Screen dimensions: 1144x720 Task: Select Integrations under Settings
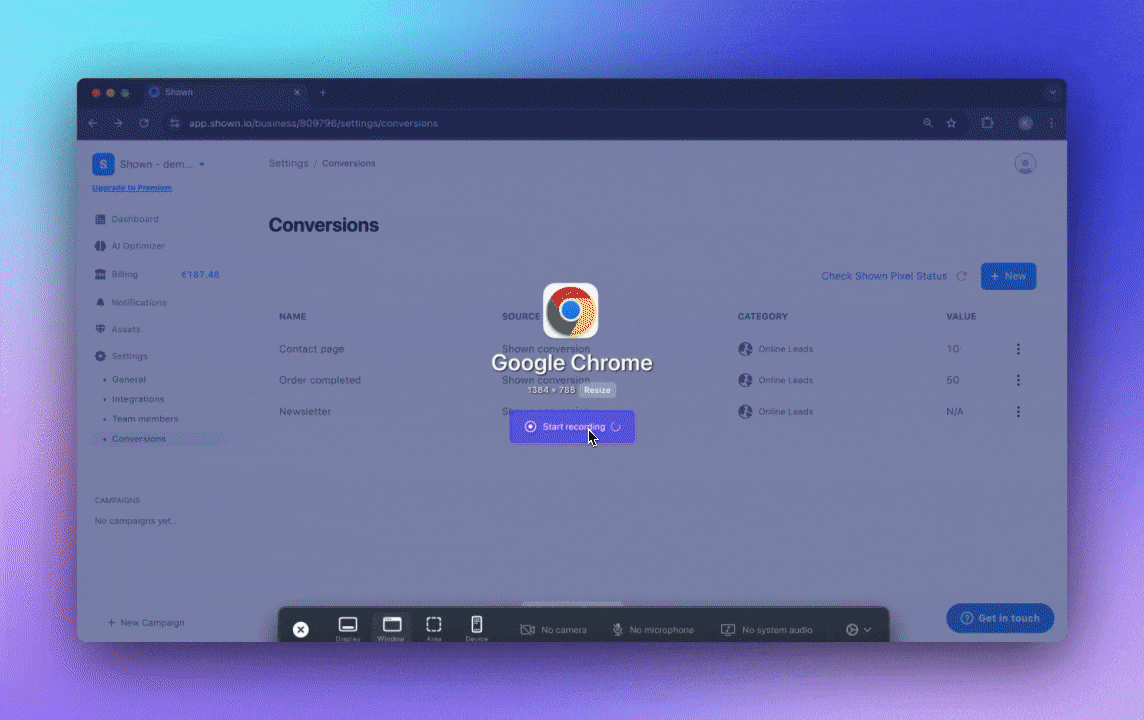tap(138, 399)
